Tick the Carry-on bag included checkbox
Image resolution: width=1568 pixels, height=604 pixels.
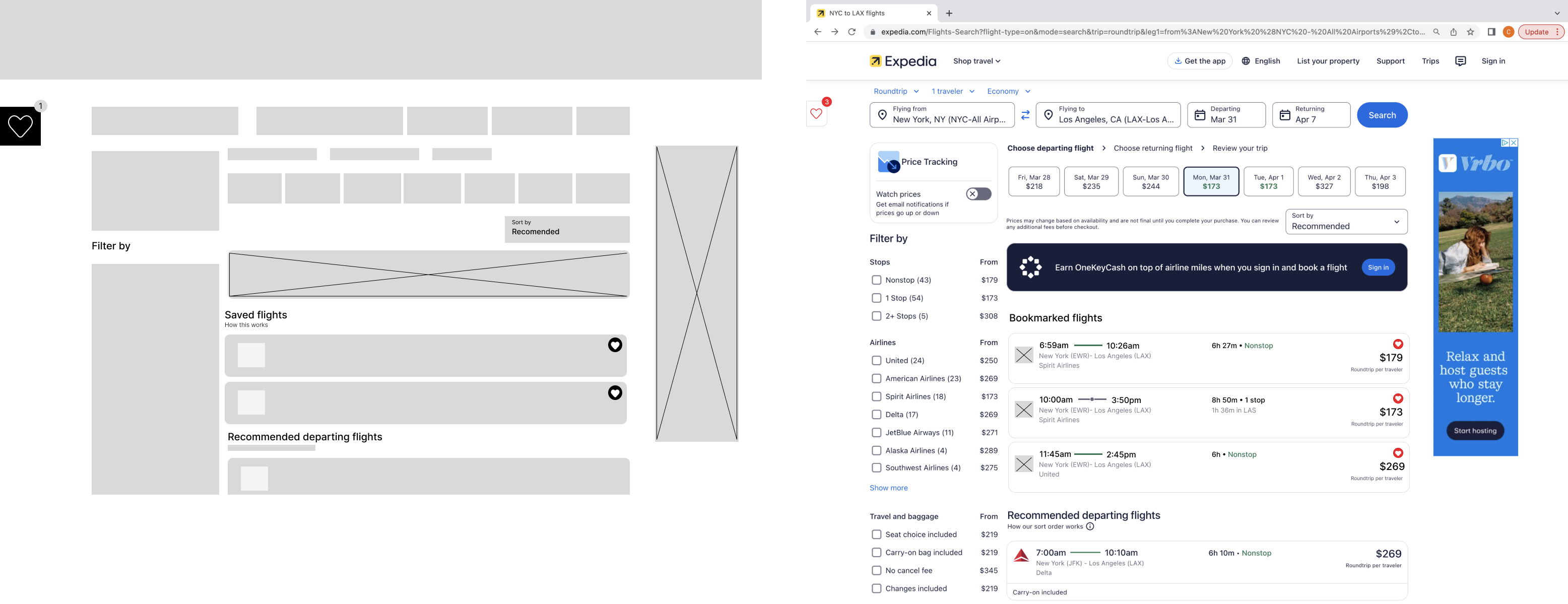point(876,553)
